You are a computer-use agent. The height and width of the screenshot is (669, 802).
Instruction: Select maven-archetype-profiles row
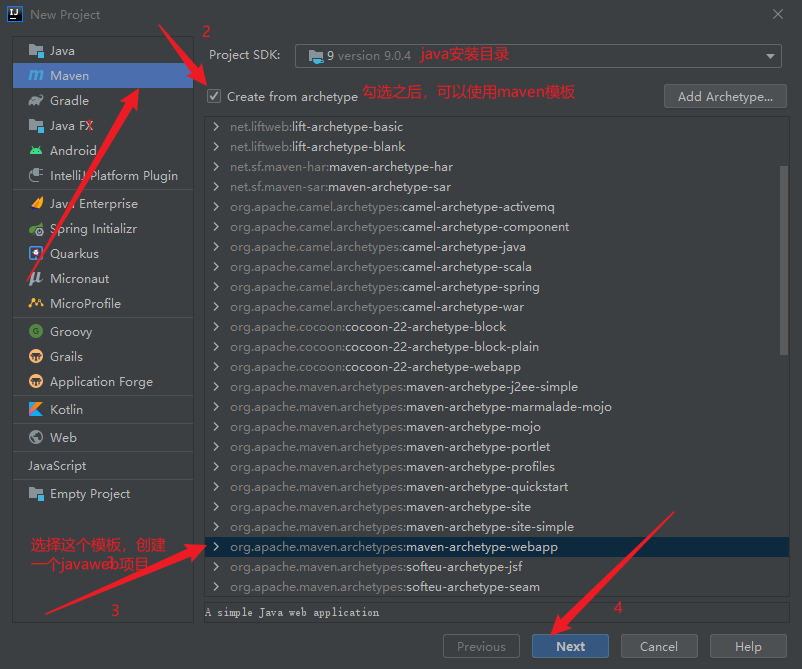point(497,466)
